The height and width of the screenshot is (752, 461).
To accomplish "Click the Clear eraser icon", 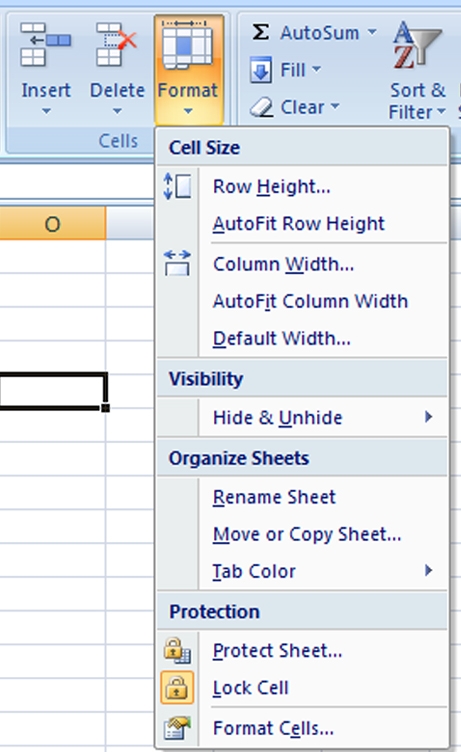I will pyautogui.click(x=261, y=107).
